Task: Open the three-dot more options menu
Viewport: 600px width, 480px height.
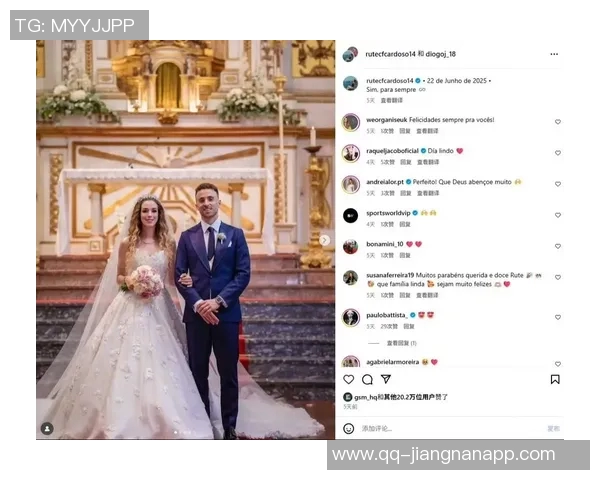Action: (554, 54)
